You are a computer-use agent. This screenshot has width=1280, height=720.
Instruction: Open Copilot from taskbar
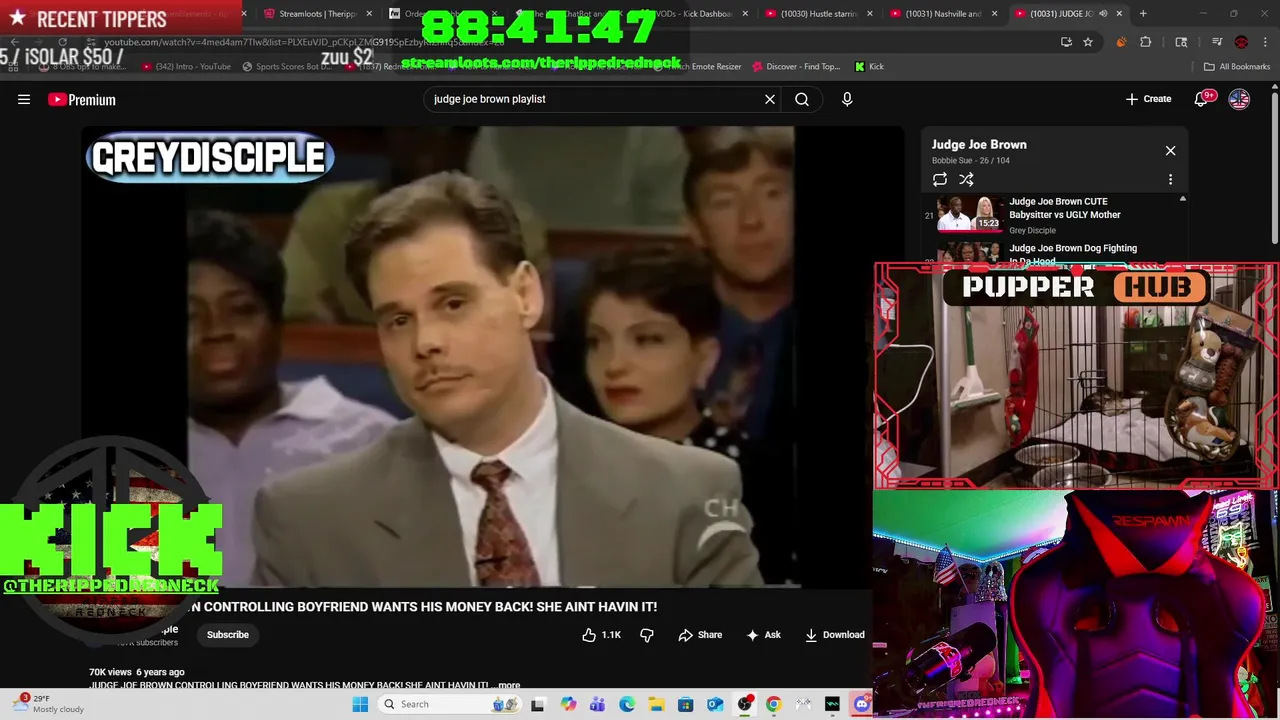[x=568, y=704]
